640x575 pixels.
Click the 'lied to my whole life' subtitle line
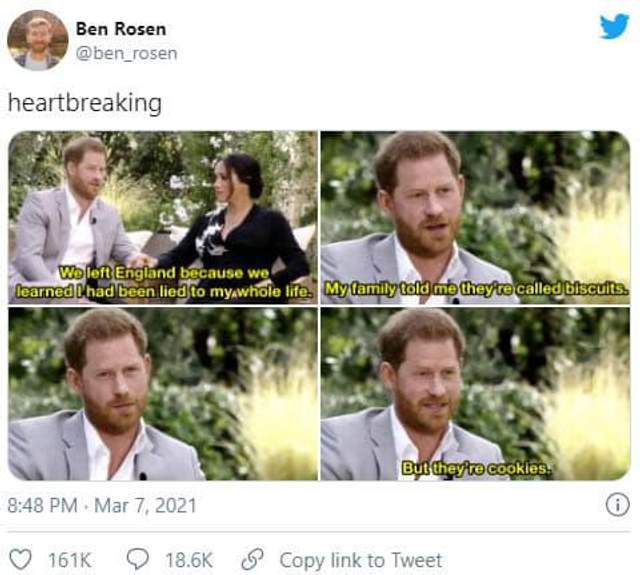tap(164, 291)
